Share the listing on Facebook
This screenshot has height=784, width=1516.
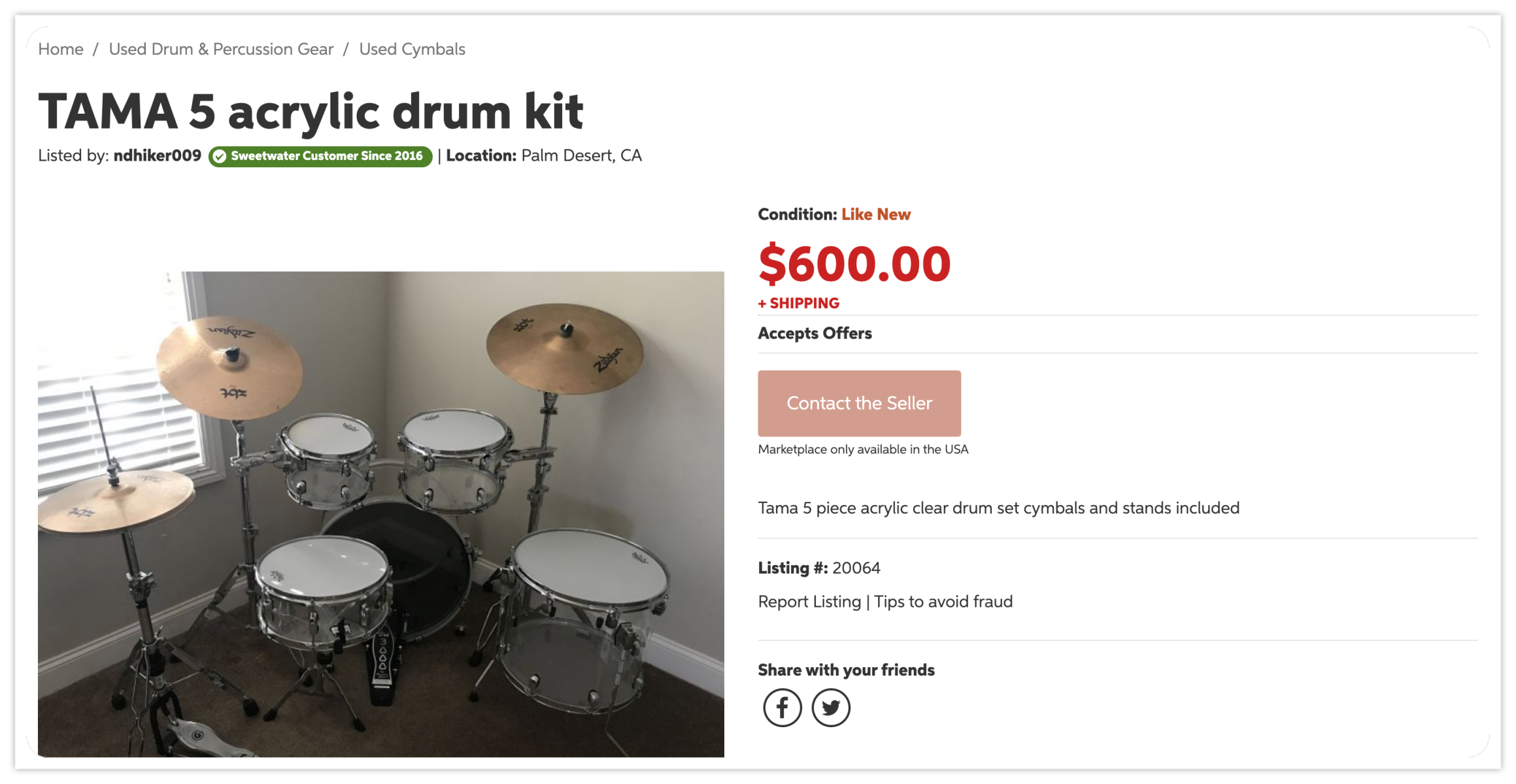point(782,708)
